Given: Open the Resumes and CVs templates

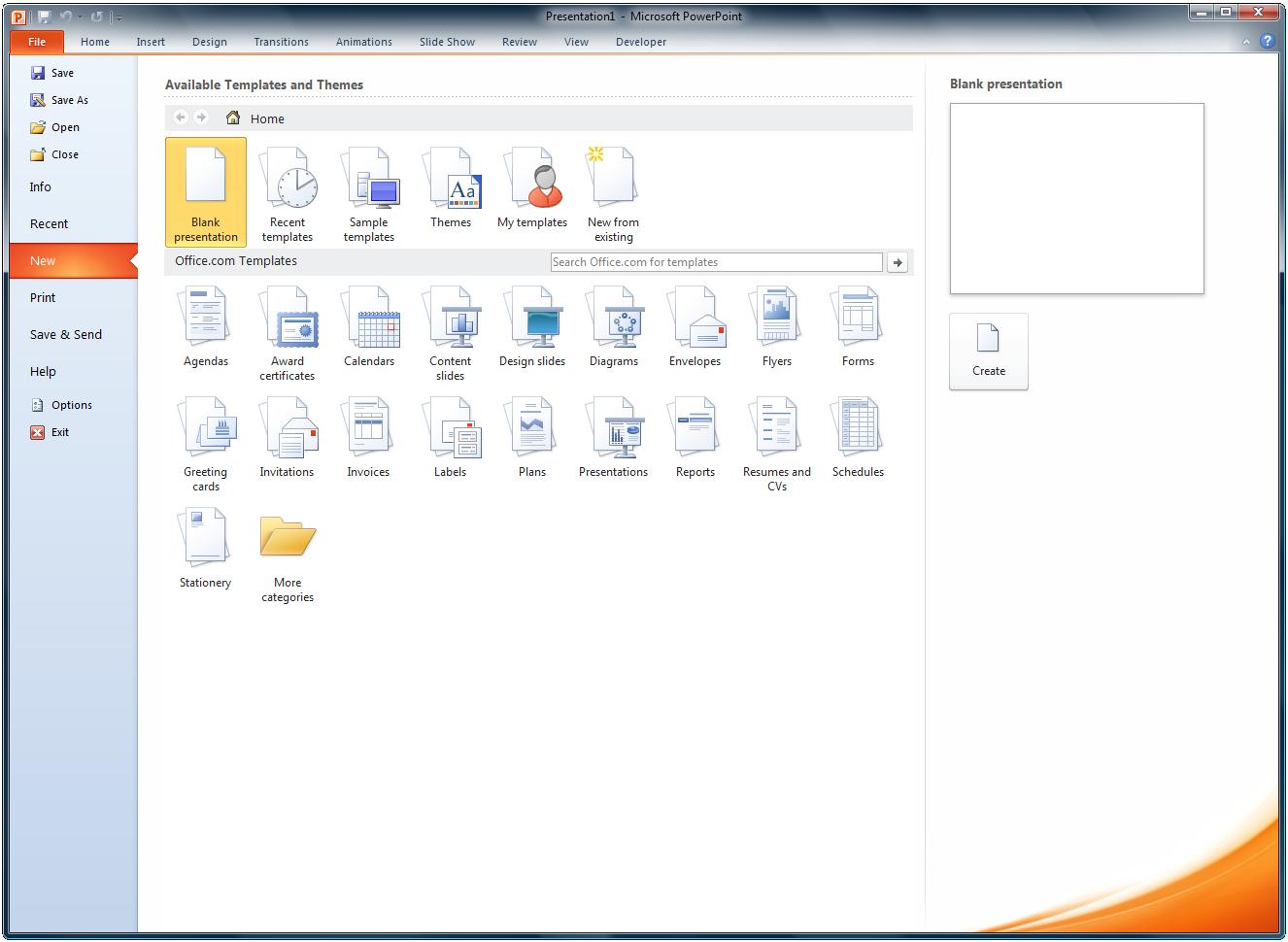Looking at the screenshot, I should coord(775,437).
